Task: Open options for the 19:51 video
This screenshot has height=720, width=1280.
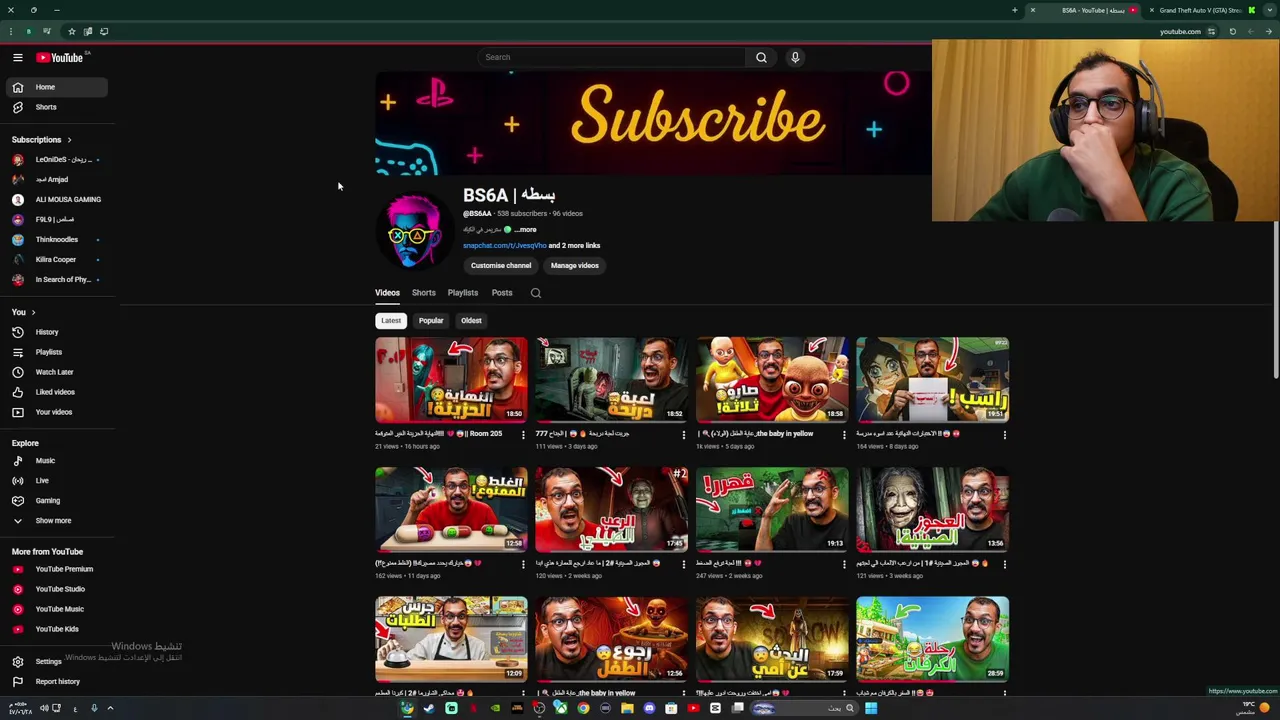Action: (1005, 434)
